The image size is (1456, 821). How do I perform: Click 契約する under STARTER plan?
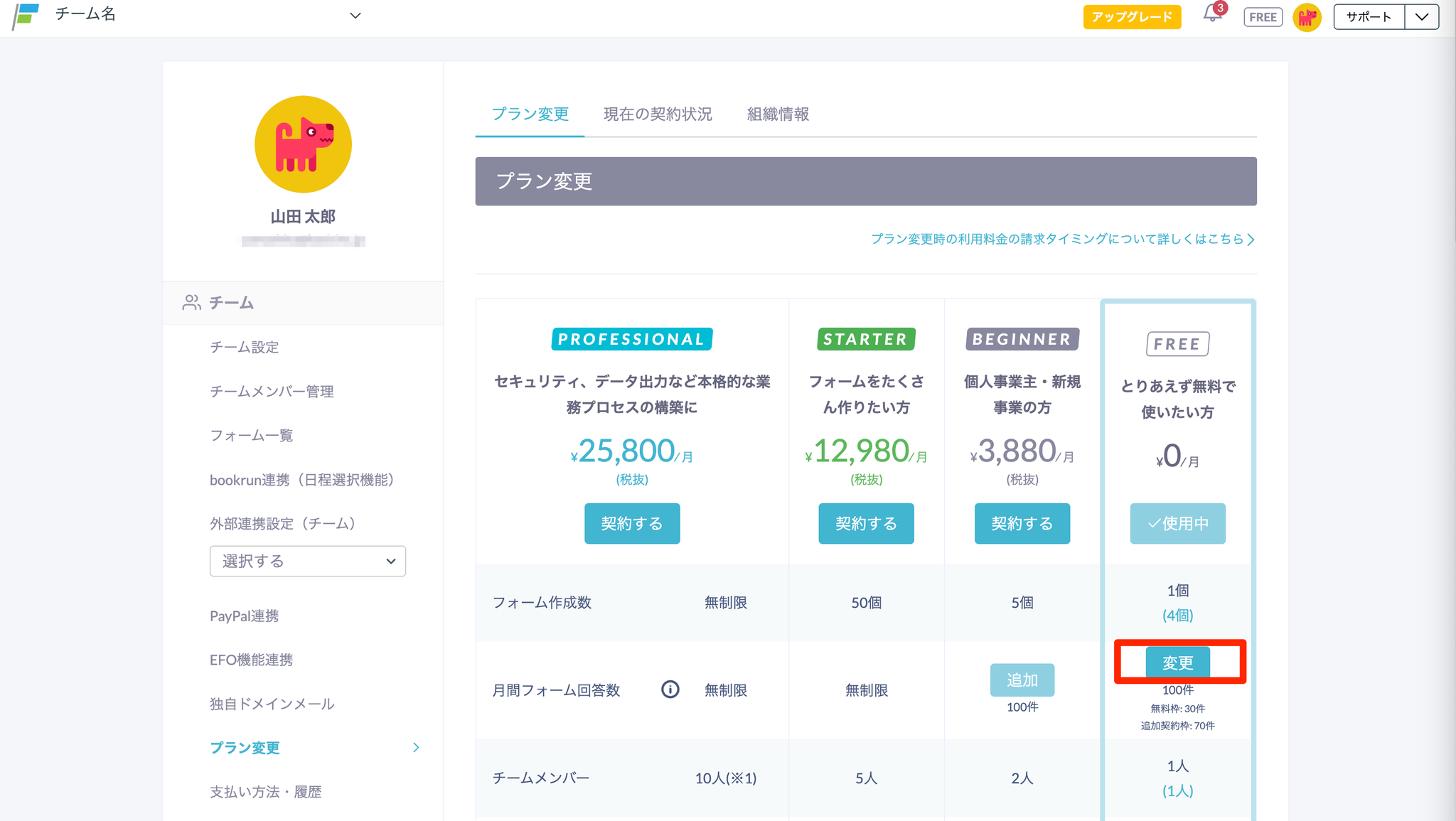coord(865,523)
